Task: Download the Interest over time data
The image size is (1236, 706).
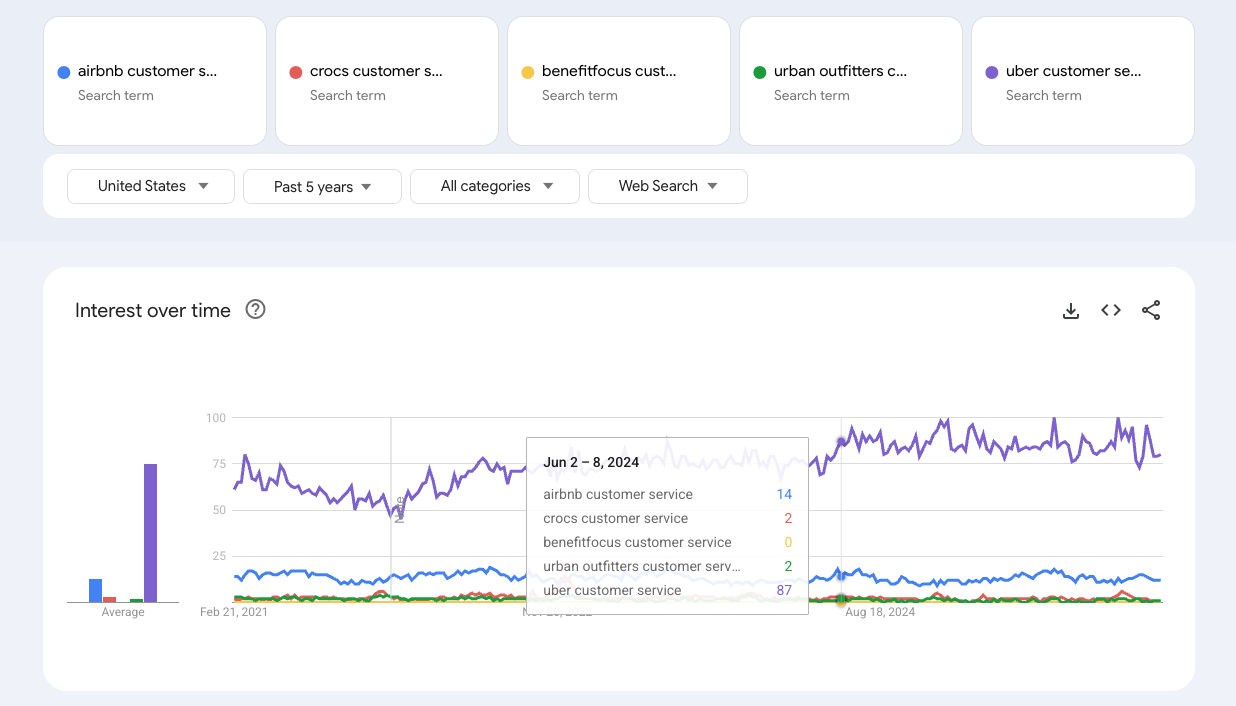Action: pos(1070,311)
